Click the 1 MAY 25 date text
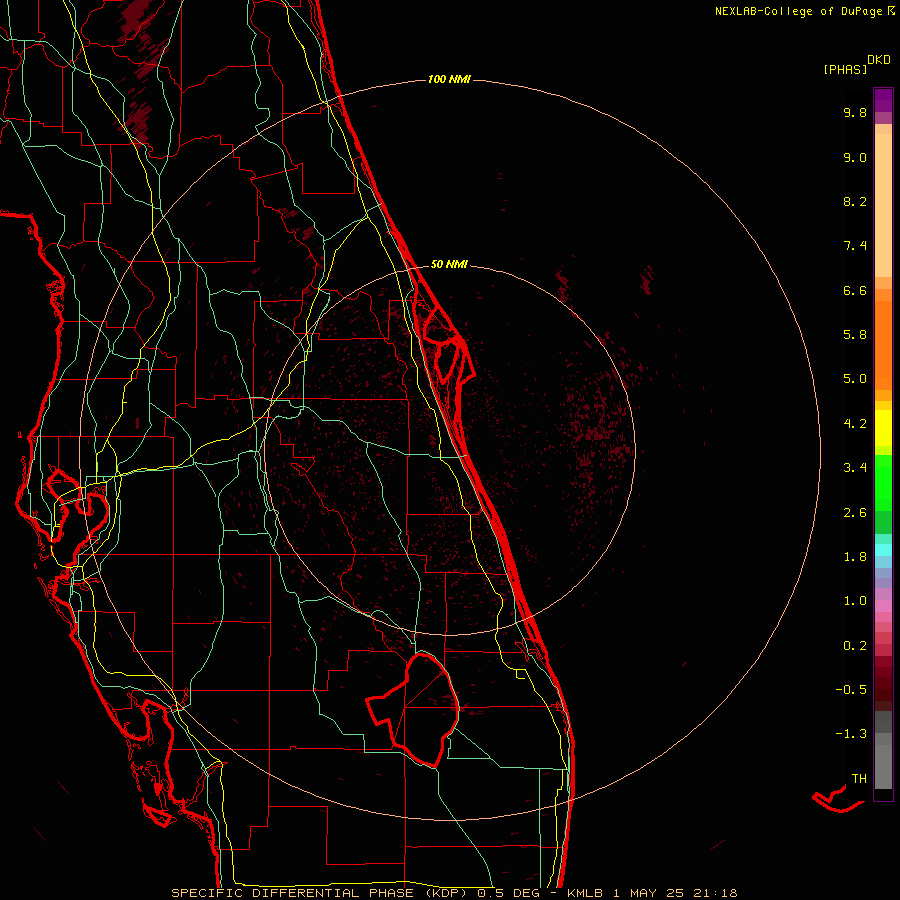This screenshot has height=900, width=900. (648, 893)
